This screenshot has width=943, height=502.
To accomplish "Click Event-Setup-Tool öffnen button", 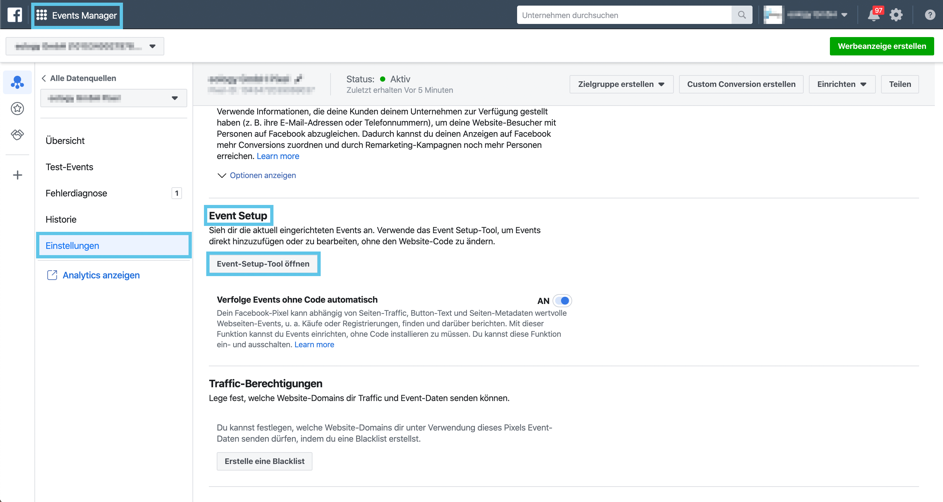I will 263,264.
